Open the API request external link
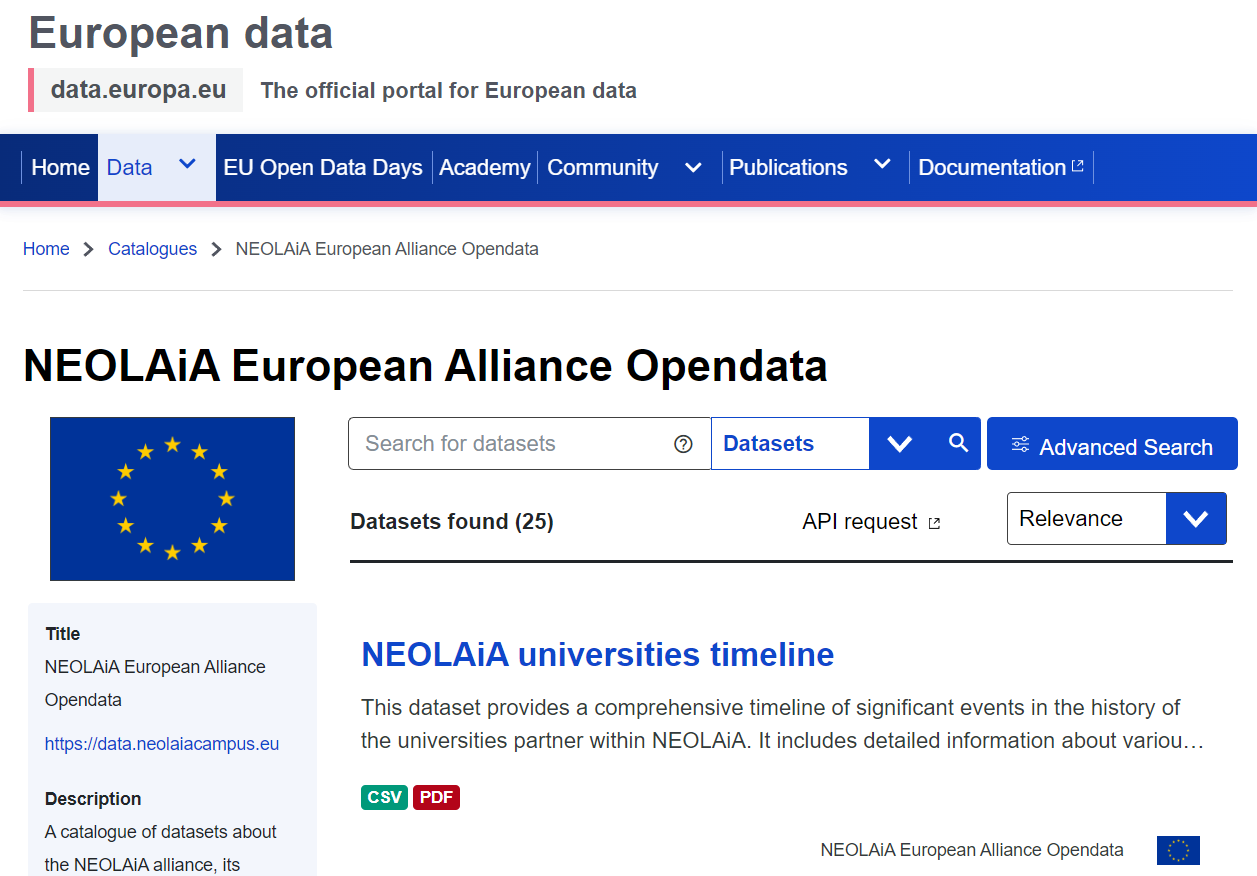Image resolution: width=1257 pixels, height=876 pixels. coord(871,522)
